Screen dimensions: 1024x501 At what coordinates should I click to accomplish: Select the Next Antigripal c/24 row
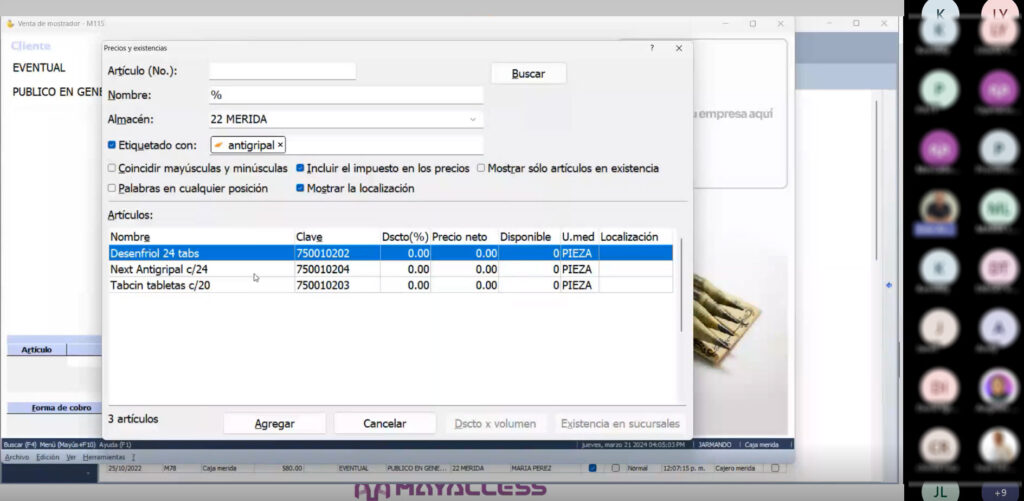point(160,270)
